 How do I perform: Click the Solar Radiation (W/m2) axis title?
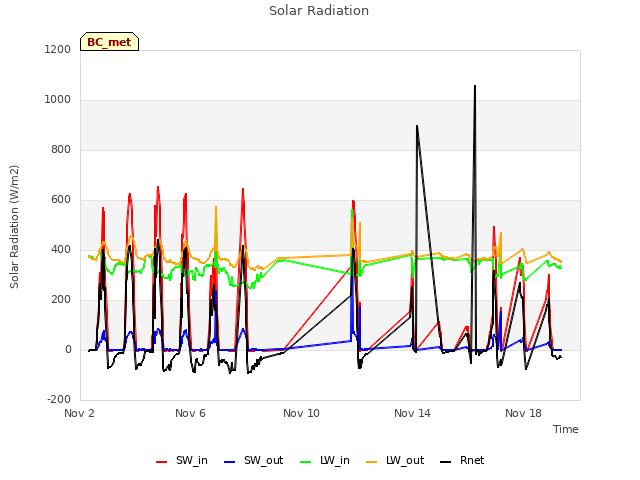pos(14,227)
